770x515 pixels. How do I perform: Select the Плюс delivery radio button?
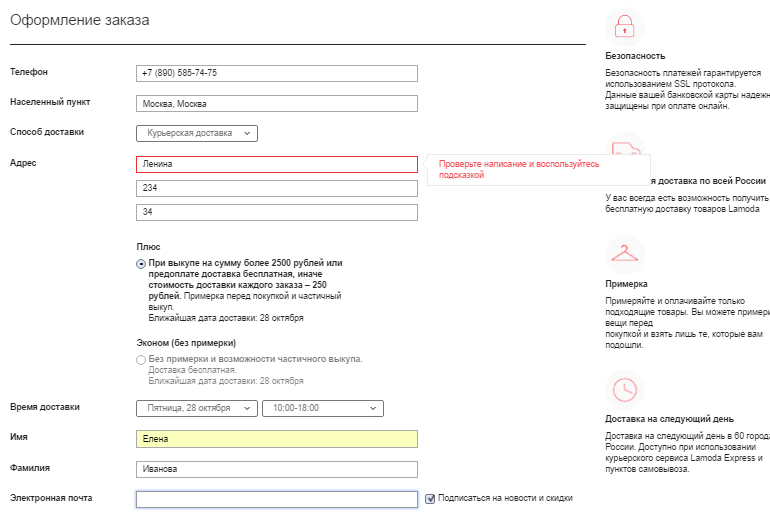141,264
